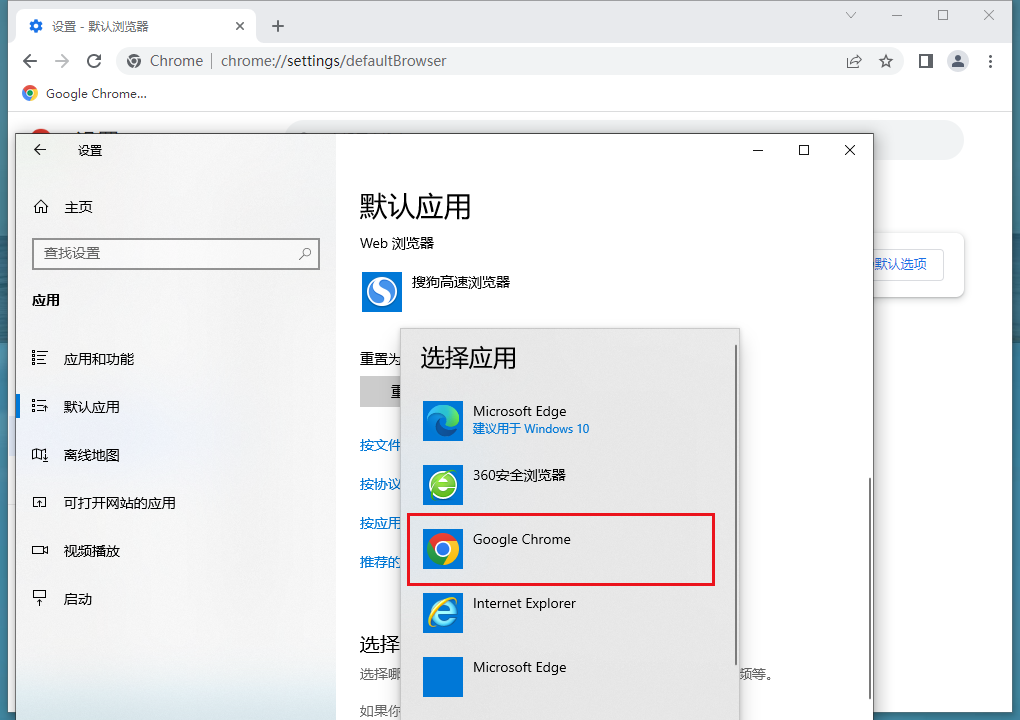Open 可打开网站的应用 in the sidebar
Viewport: 1020px width, 720px height.
pyautogui.click(x=120, y=503)
